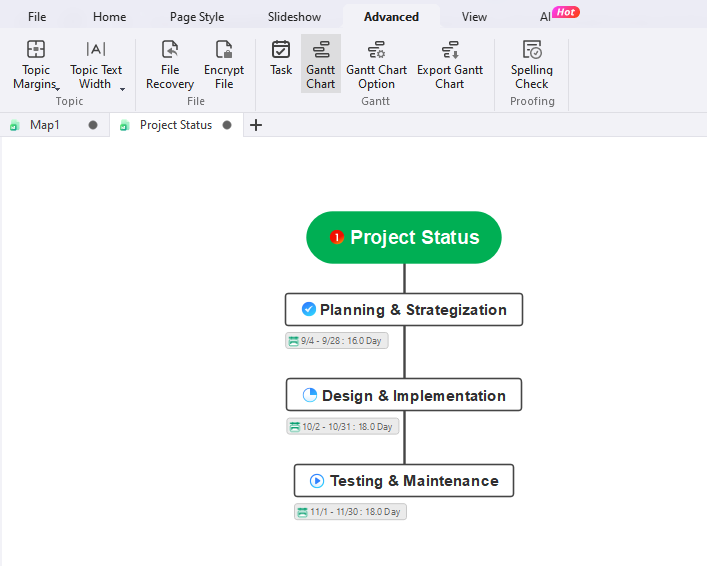Click the Encrypt File icon
This screenshot has width=707, height=566.
224,50
